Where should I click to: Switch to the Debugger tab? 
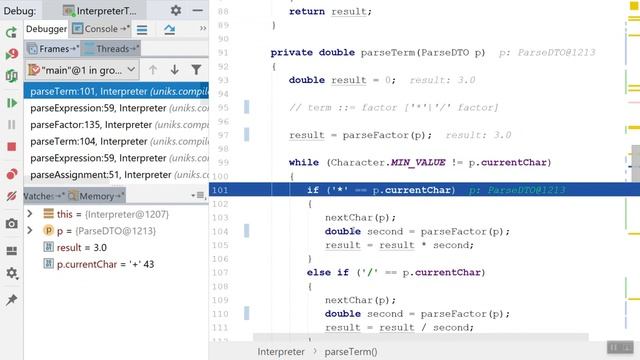click(x=46, y=29)
